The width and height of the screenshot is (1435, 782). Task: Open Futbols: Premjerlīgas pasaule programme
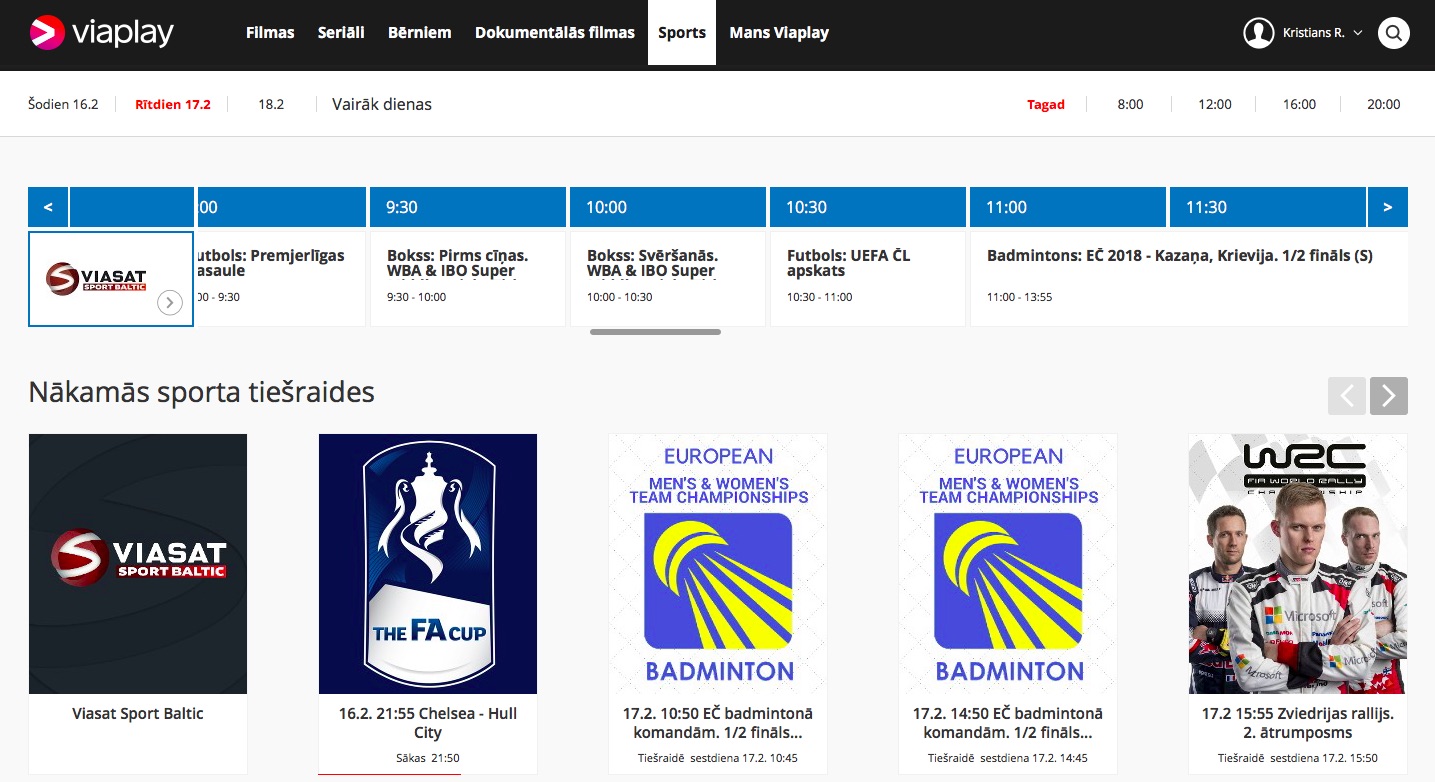281,278
